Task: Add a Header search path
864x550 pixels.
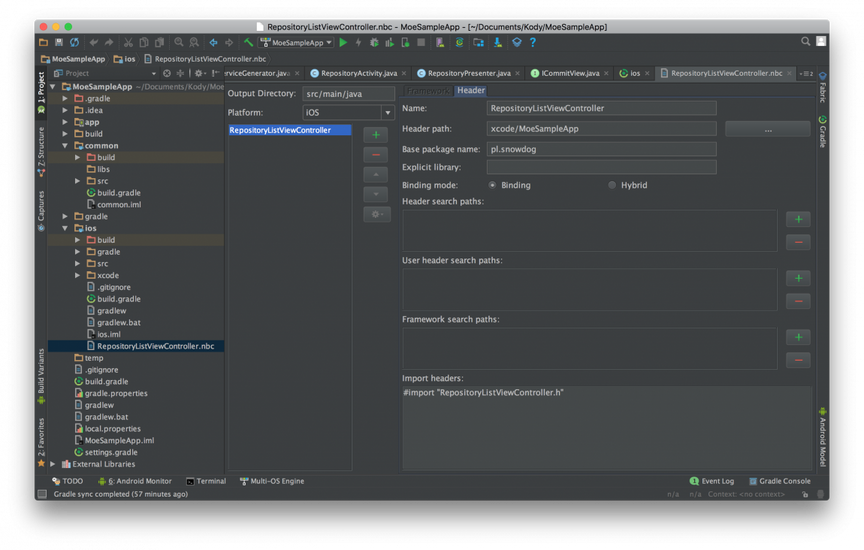Action: tap(798, 219)
